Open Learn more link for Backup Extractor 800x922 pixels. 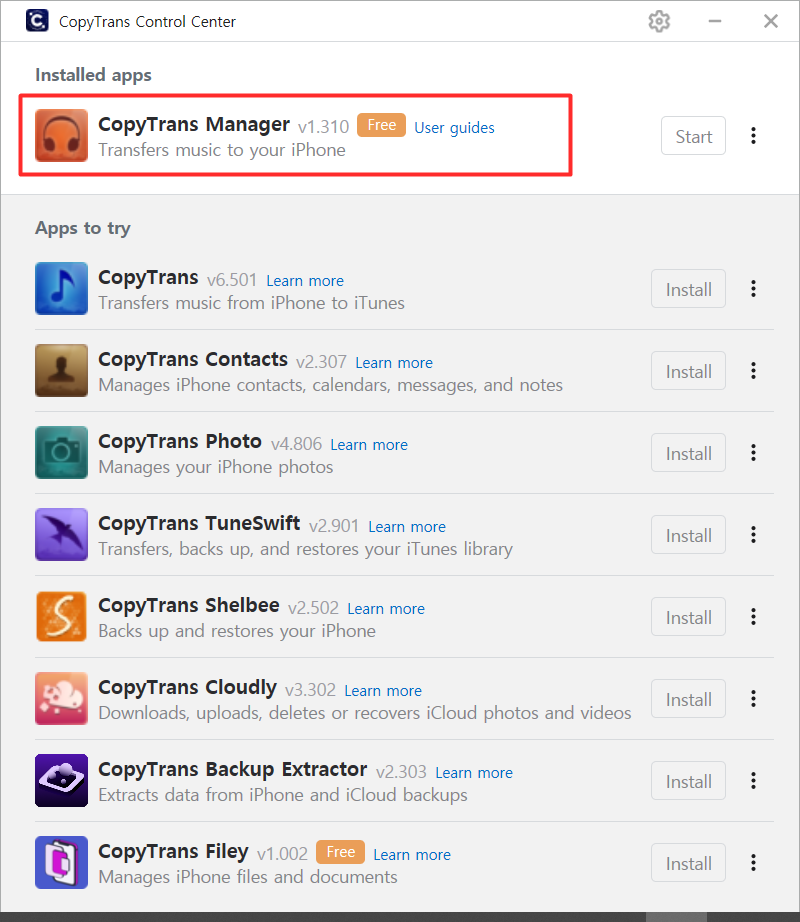pyautogui.click(x=474, y=773)
